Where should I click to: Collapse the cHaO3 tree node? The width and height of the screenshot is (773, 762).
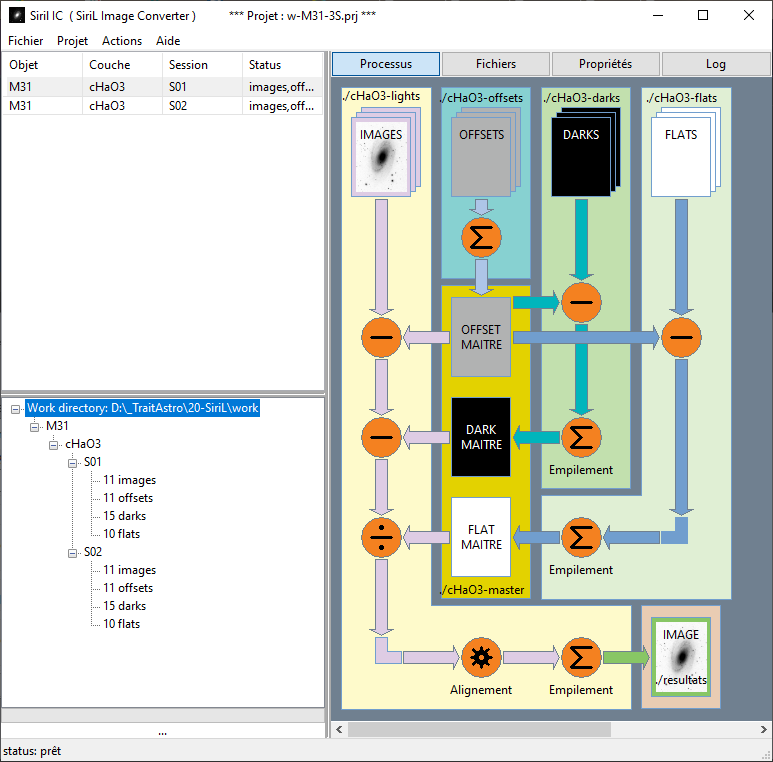[54, 445]
